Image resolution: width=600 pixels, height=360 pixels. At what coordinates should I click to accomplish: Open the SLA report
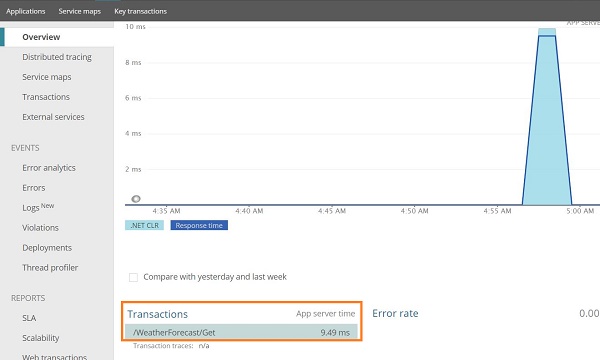(x=29, y=318)
